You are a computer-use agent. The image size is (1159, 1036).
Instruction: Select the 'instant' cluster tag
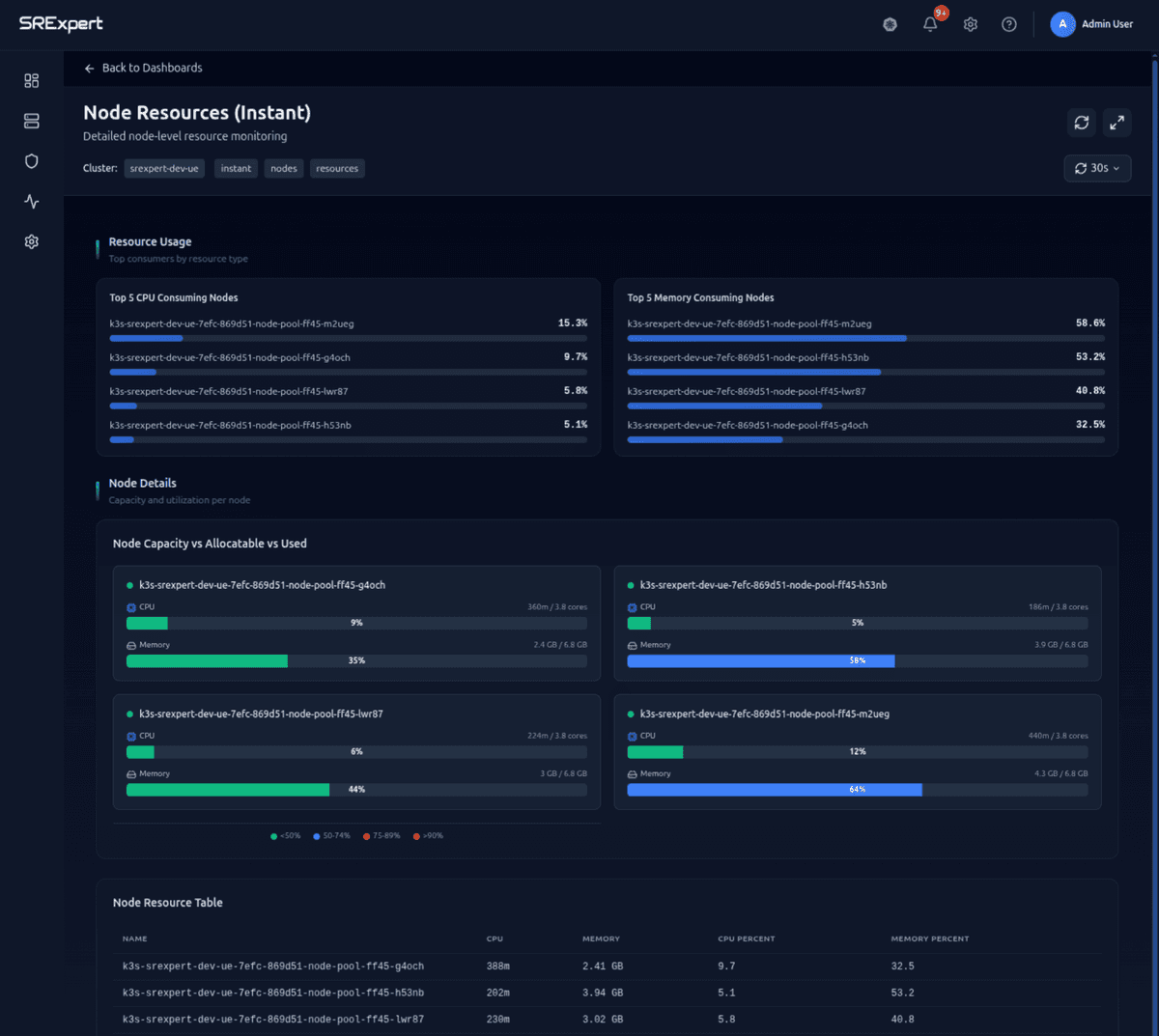point(236,168)
